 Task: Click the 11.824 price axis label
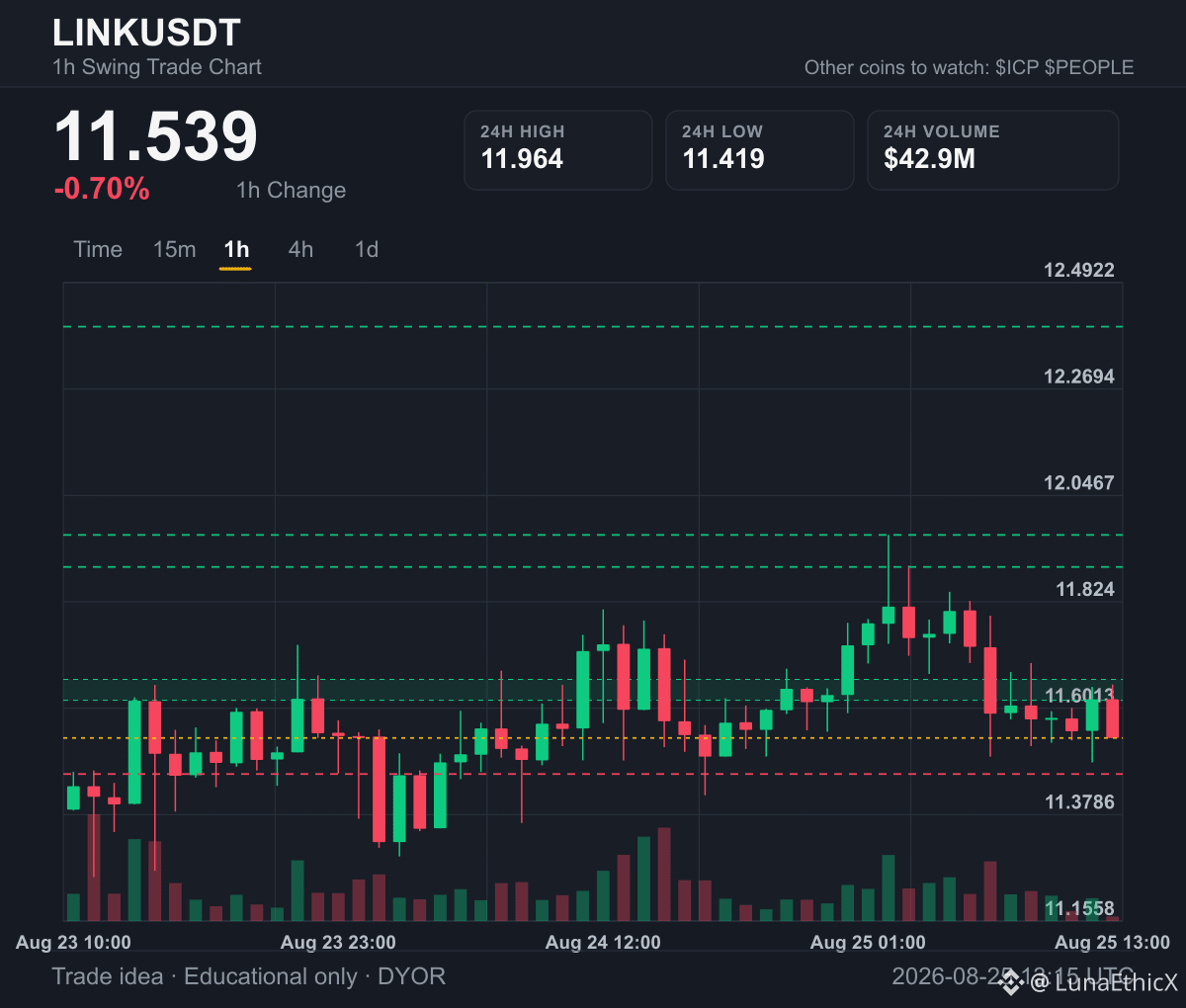(1085, 589)
